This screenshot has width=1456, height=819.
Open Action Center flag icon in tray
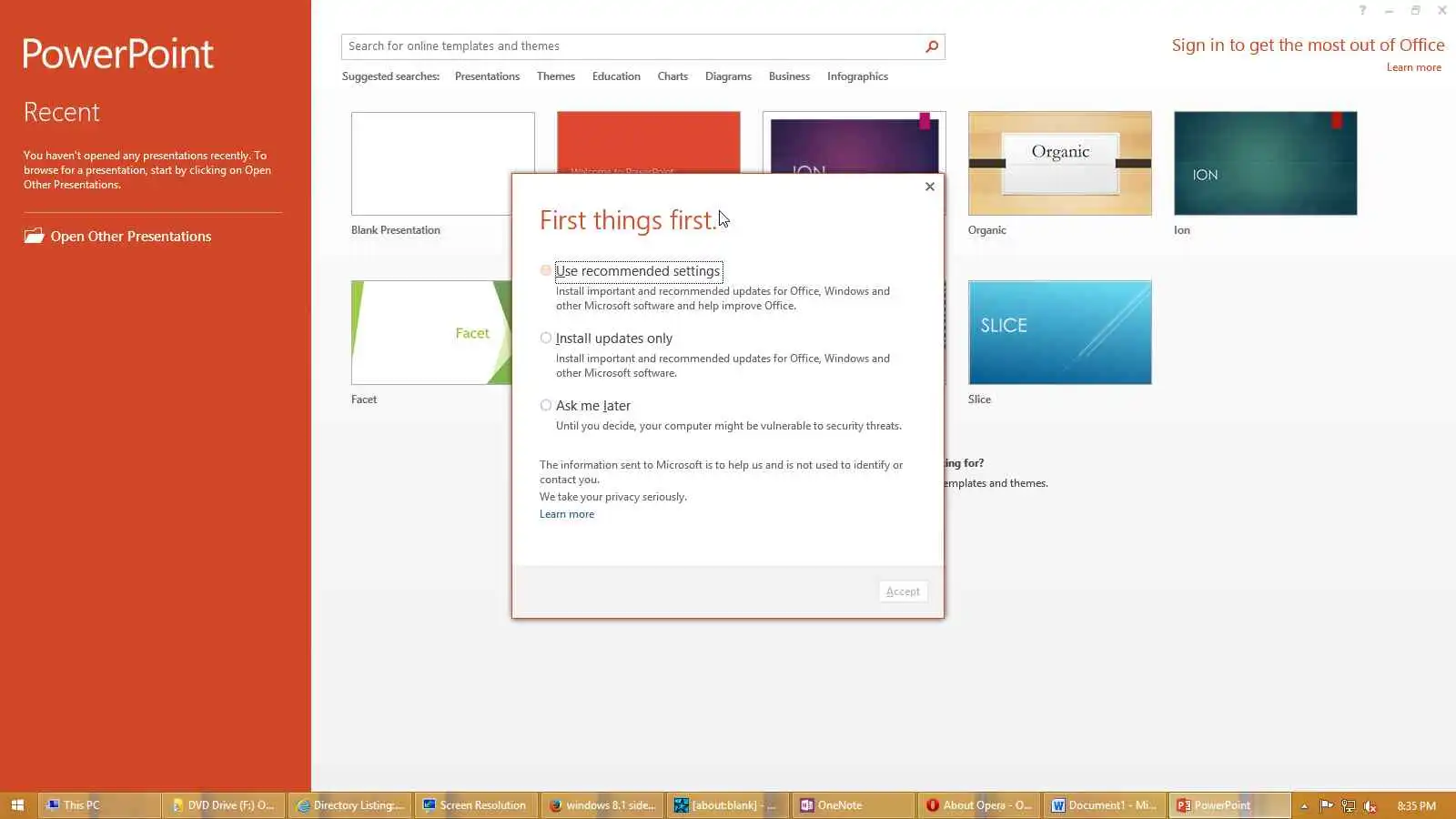pyautogui.click(x=1326, y=805)
